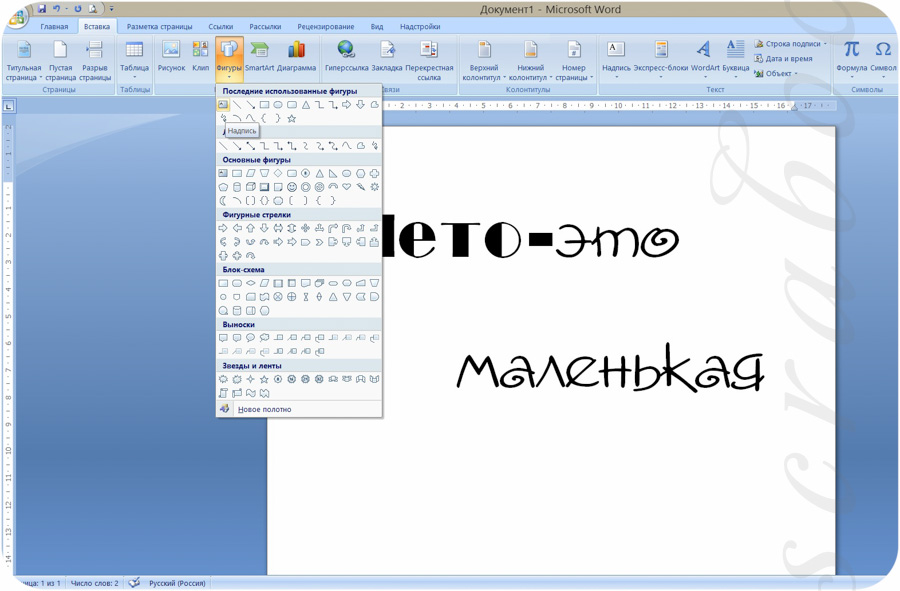Insert a Разрыв страницы page break
900x591 pixels.
95,60
